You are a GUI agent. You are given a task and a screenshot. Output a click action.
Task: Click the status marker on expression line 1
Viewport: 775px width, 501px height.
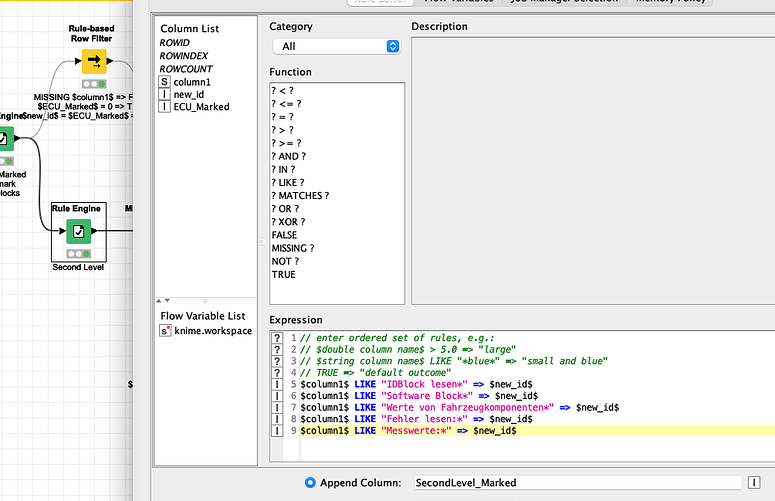(277, 338)
